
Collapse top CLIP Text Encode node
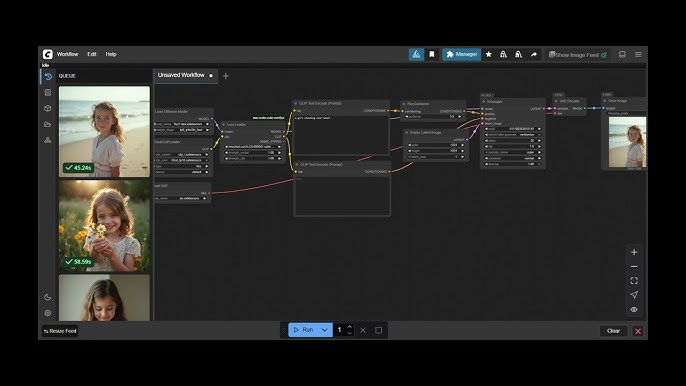[x=296, y=104]
